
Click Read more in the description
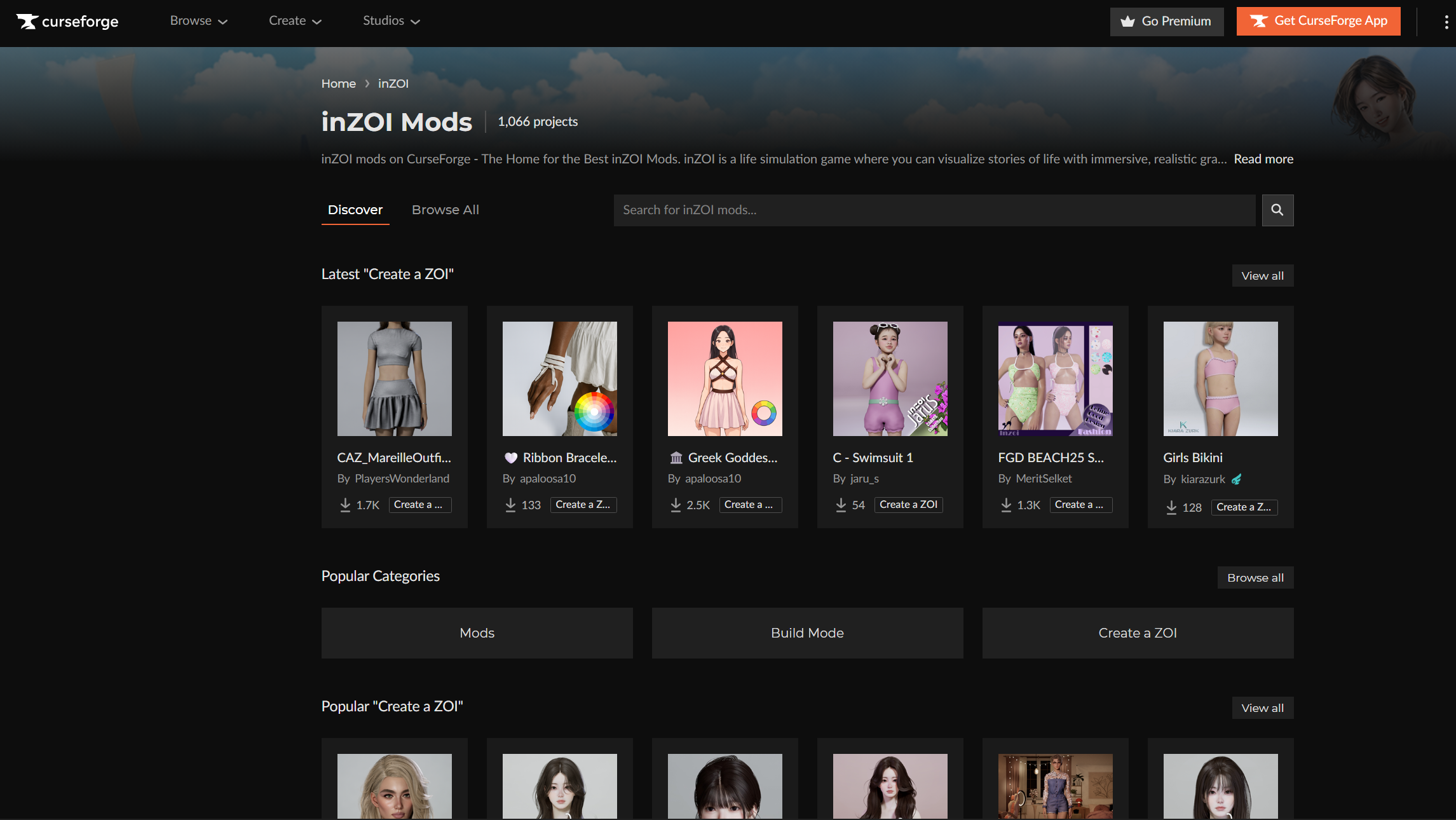tap(1263, 159)
